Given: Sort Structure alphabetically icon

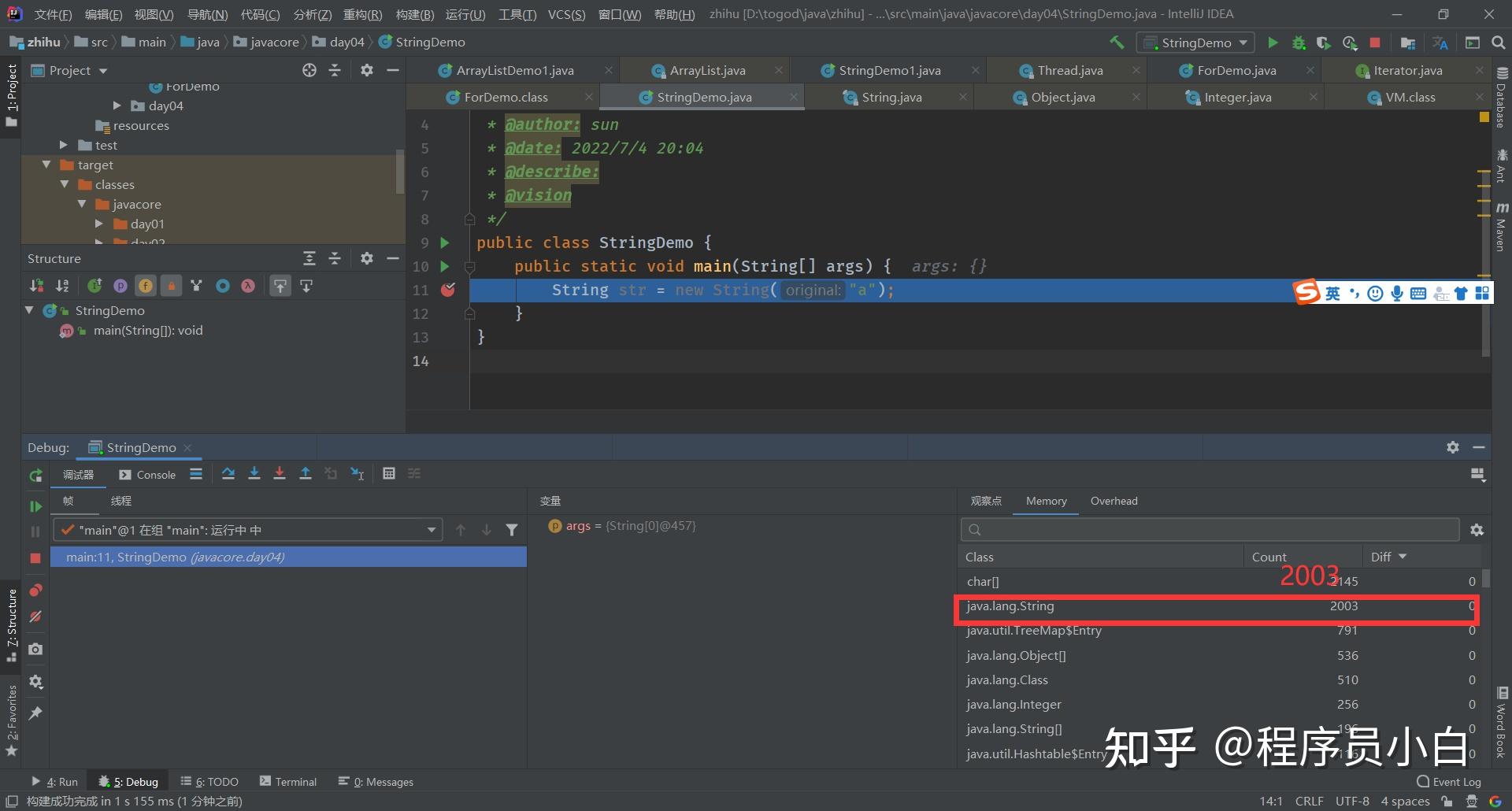Looking at the screenshot, I should 62,286.
